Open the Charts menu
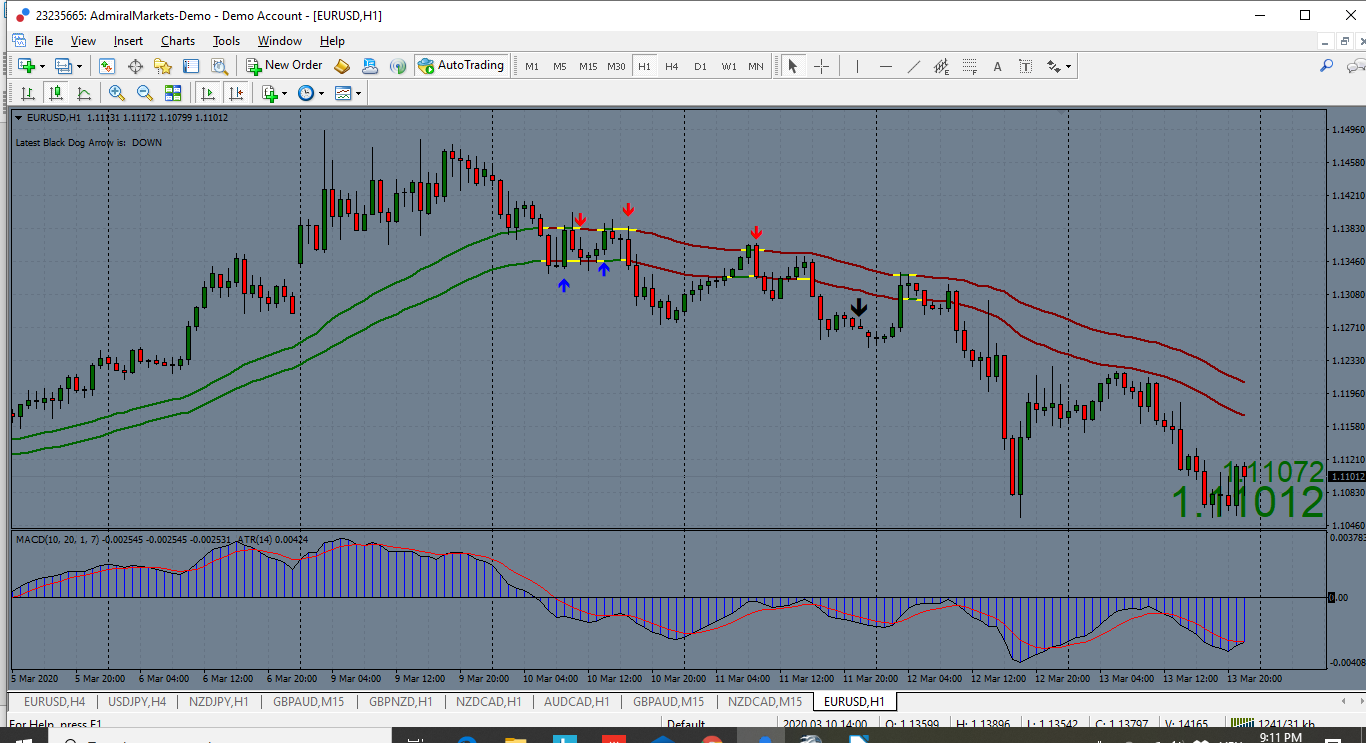This screenshot has height=743, width=1366. point(178,41)
